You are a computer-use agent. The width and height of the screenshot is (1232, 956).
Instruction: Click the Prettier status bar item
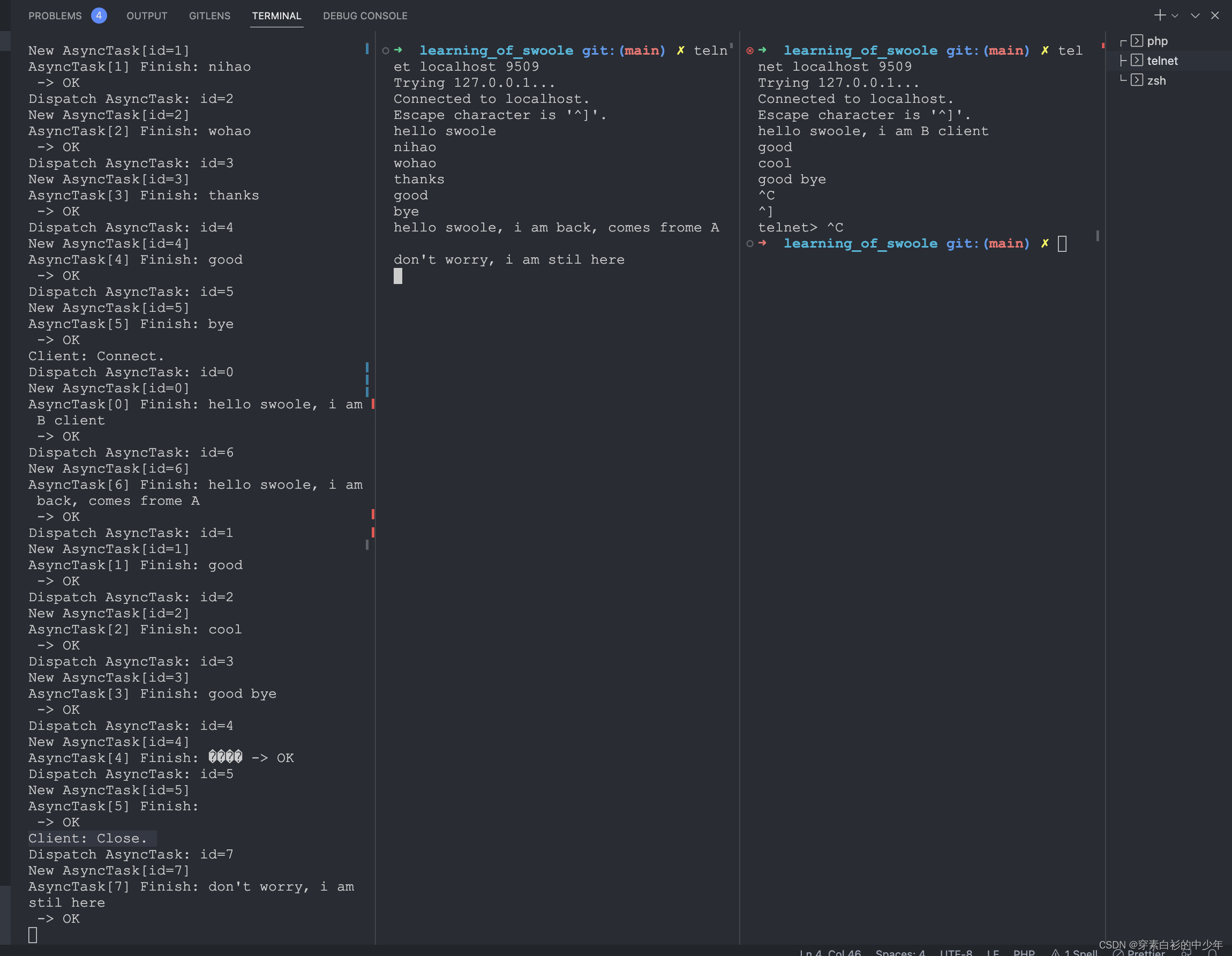coord(1139,953)
